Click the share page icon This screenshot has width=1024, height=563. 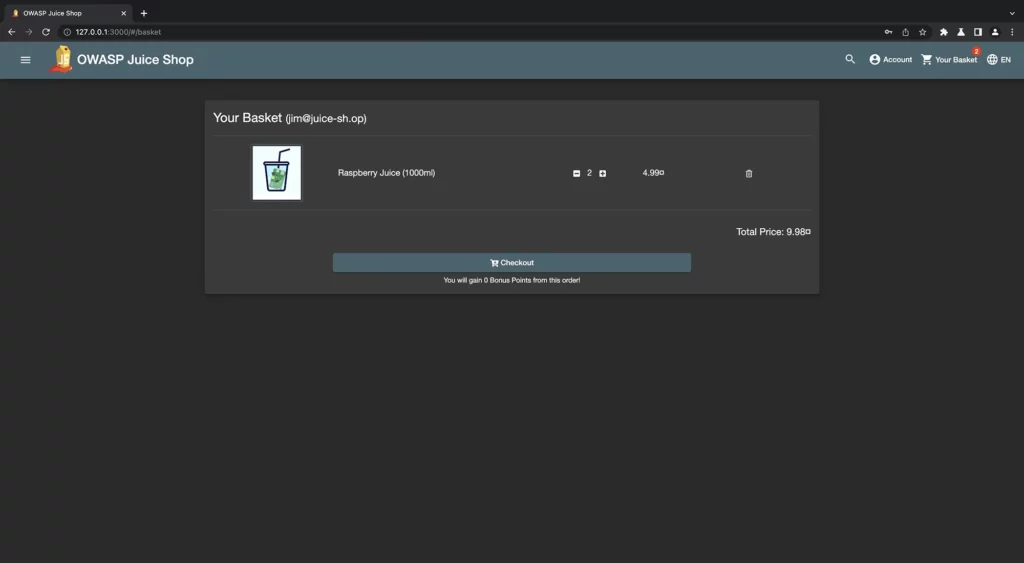(x=905, y=31)
